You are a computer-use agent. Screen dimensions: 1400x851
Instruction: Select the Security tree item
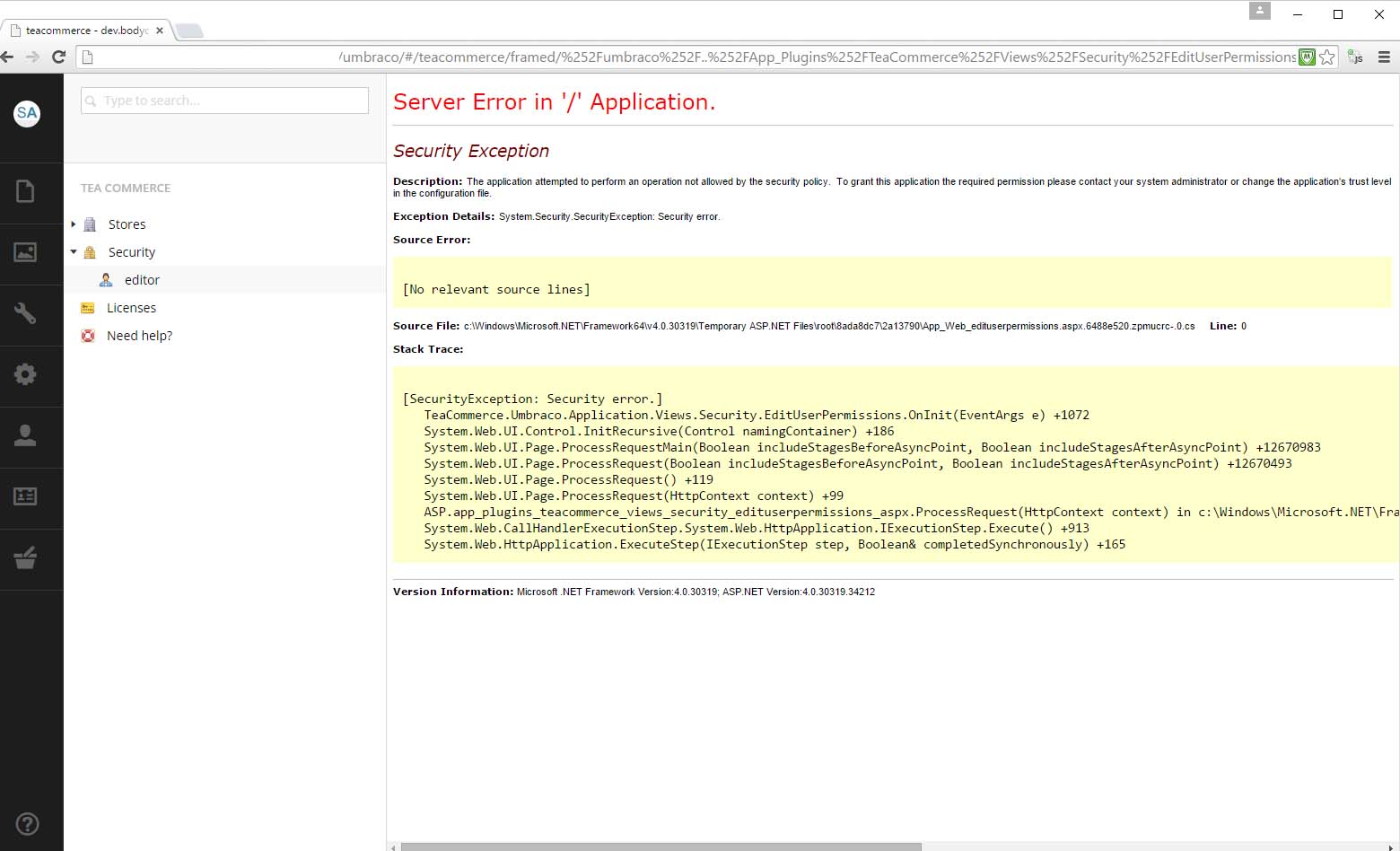(x=132, y=252)
